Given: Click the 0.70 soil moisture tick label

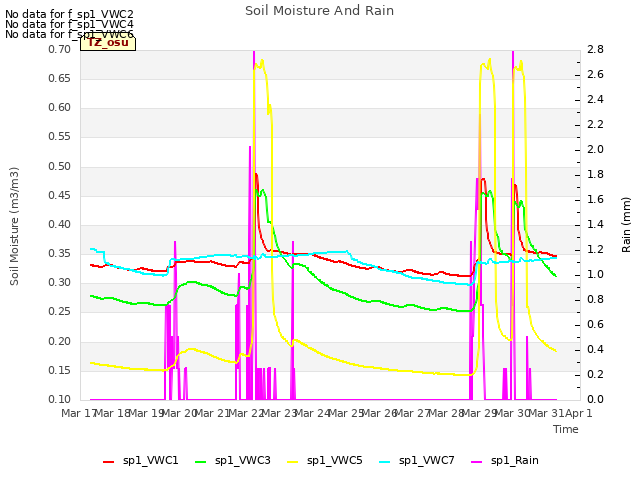Looking at the screenshot, I should (x=60, y=49).
